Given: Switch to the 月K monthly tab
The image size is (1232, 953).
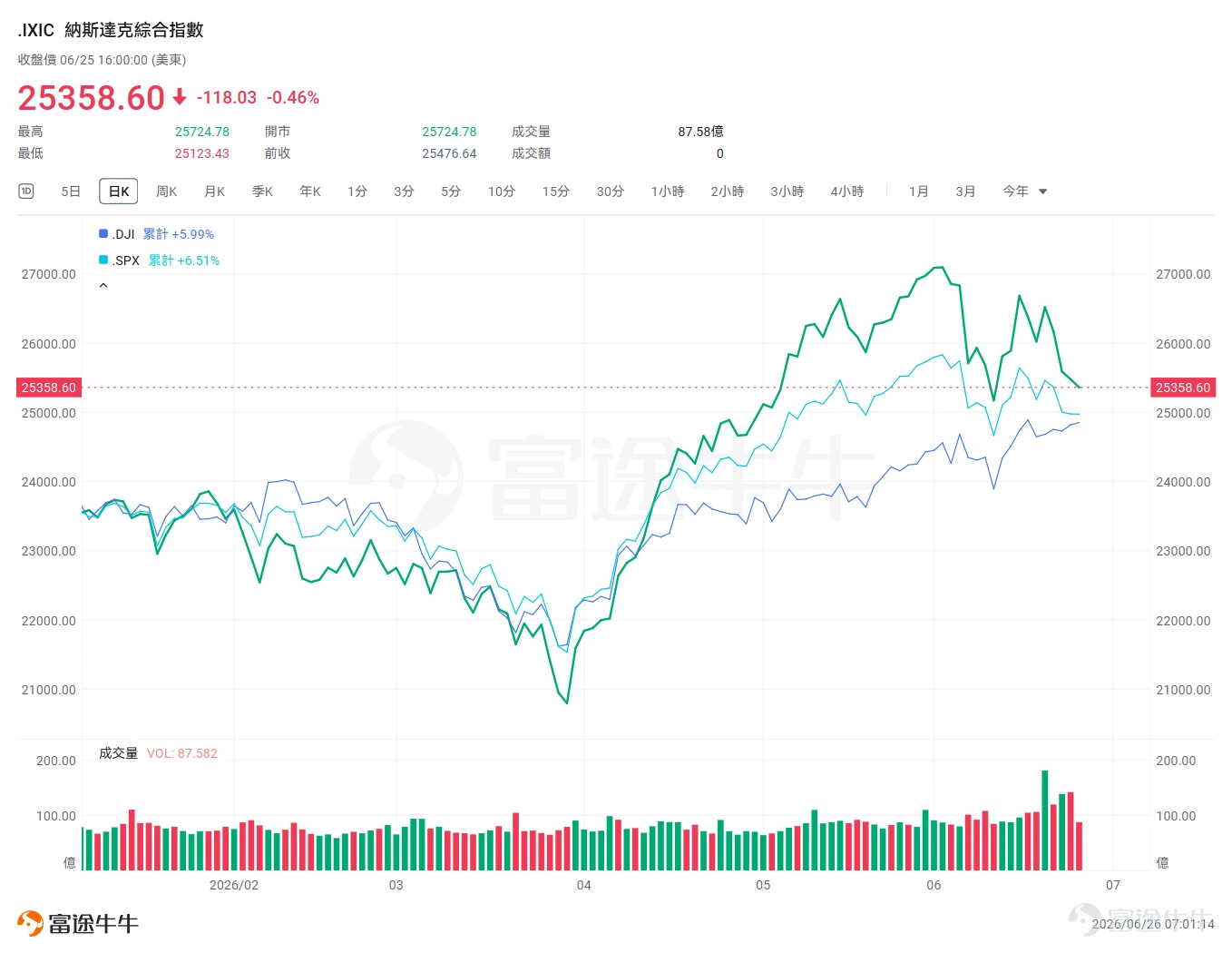Looking at the screenshot, I should 214,192.
